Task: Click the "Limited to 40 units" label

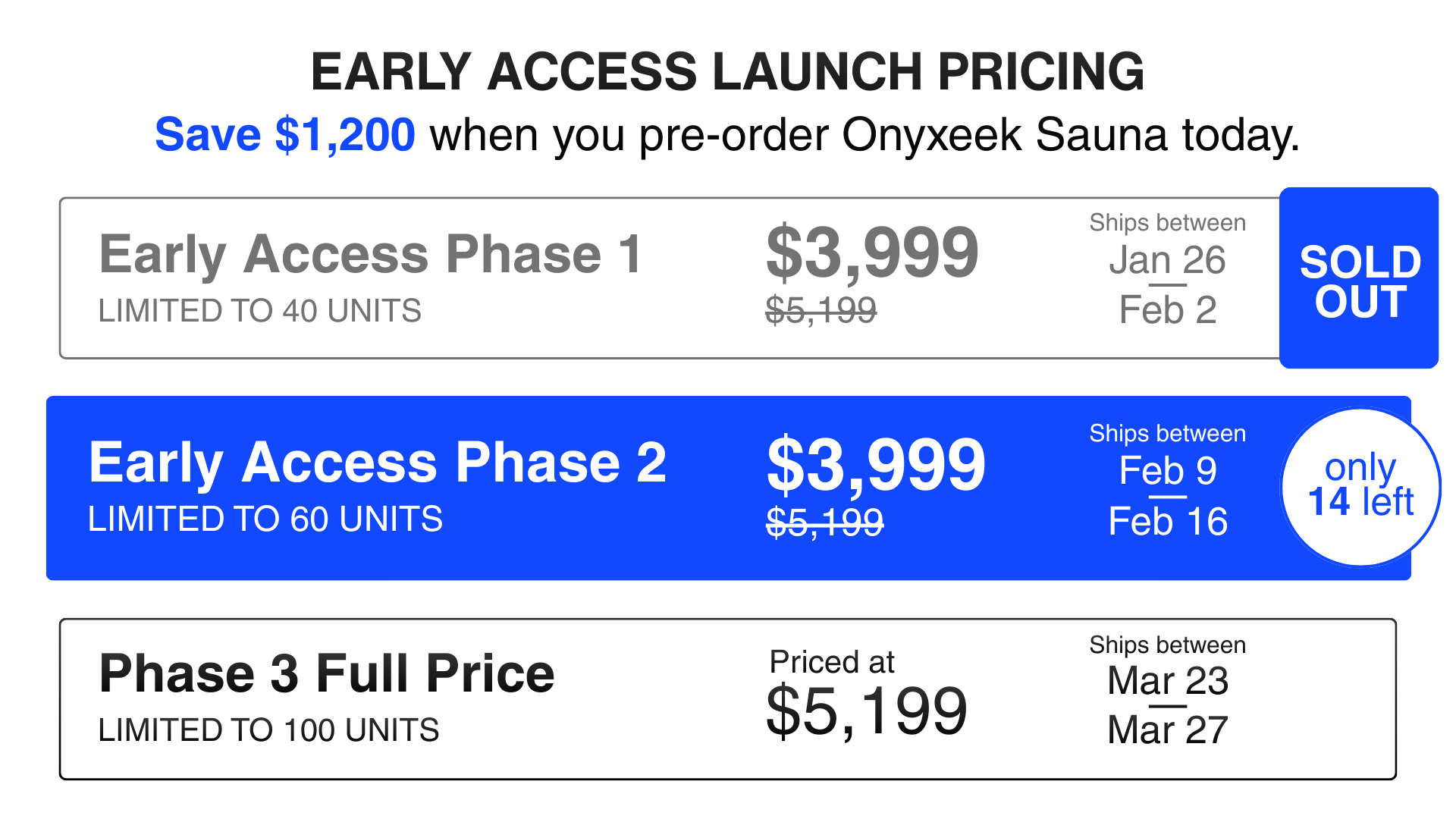Action: (x=260, y=311)
